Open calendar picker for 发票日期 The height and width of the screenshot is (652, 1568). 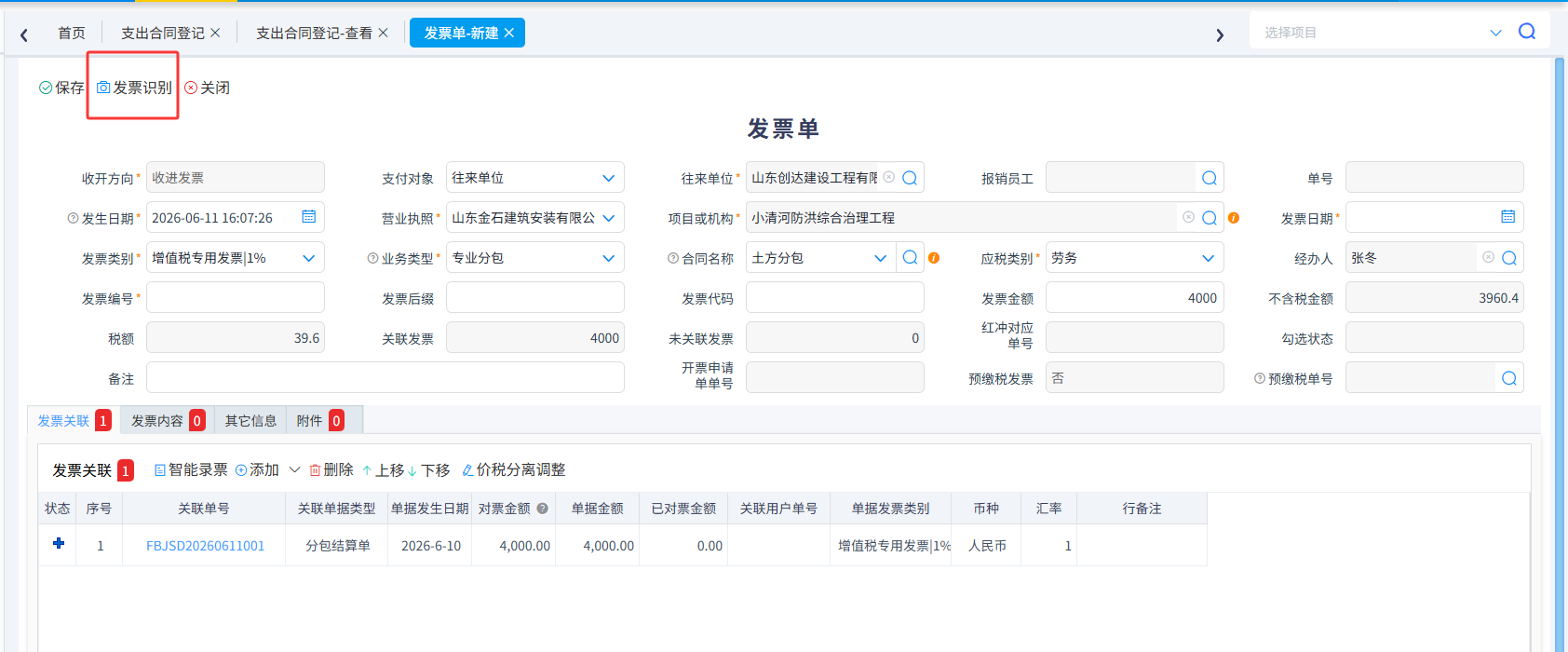(1508, 217)
